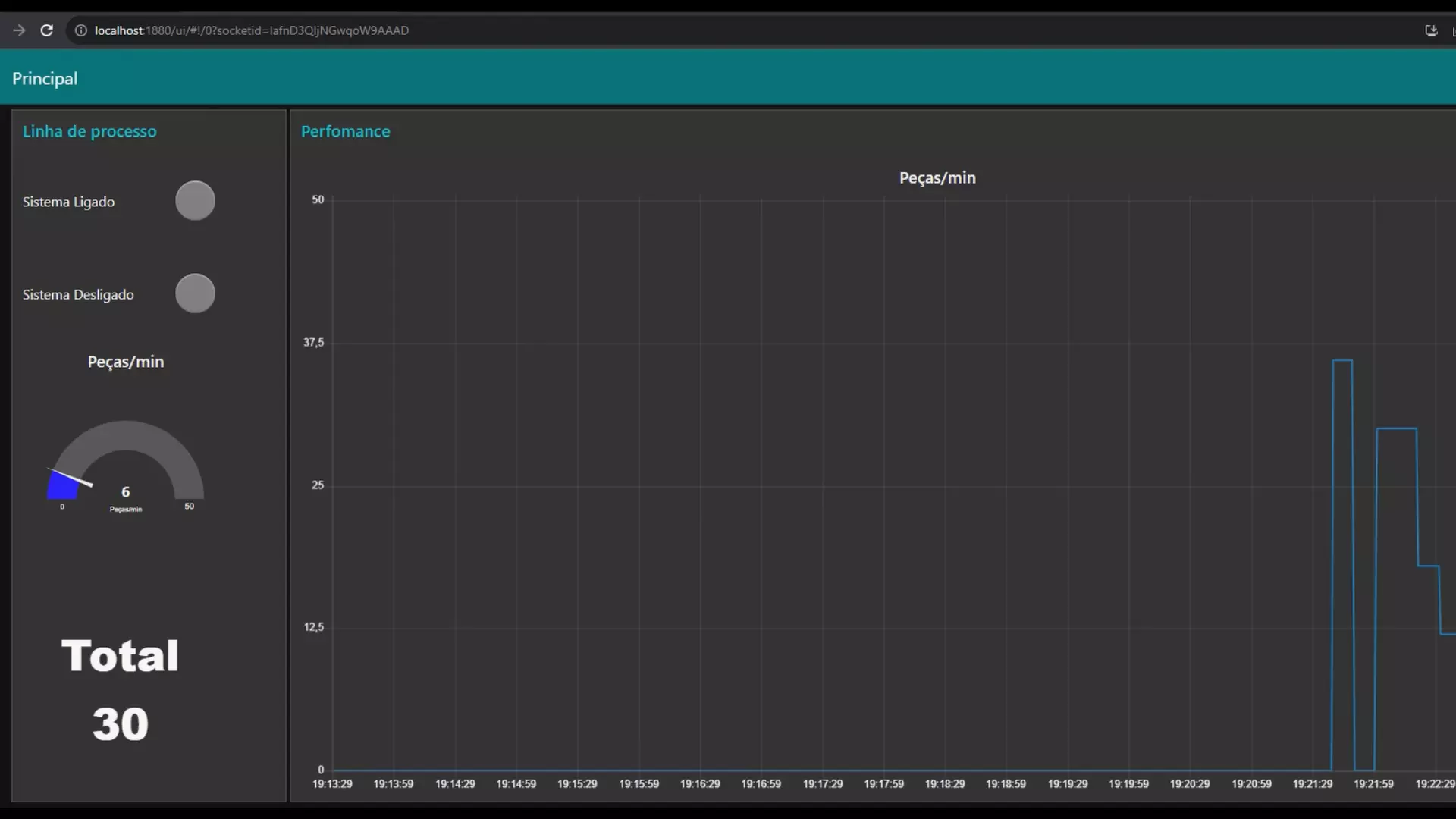Click the x-axis time 19:15:29
This screenshot has width=1456, height=819.
(577, 784)
